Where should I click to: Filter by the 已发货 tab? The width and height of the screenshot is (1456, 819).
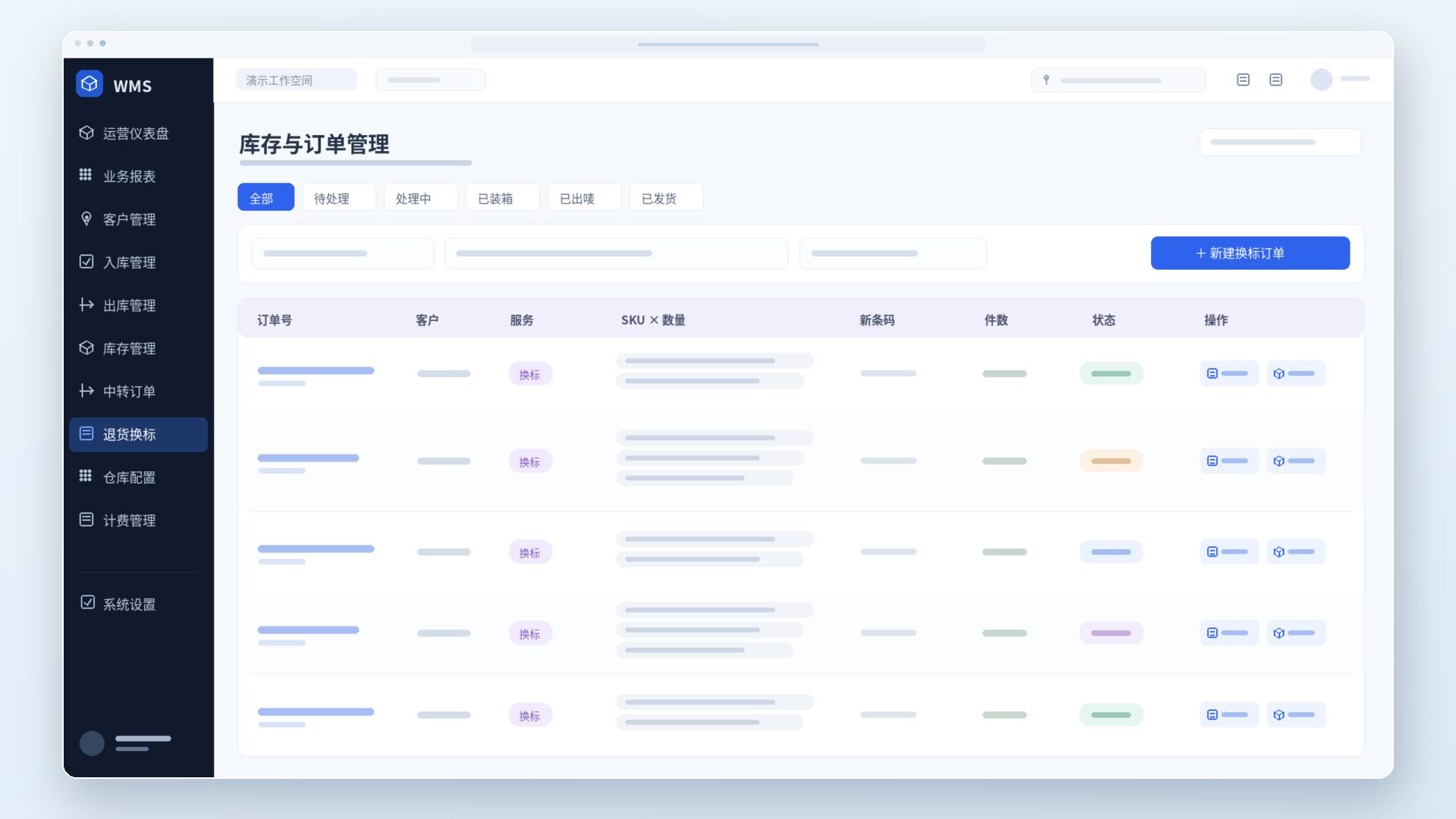click(x=667, y=198)
